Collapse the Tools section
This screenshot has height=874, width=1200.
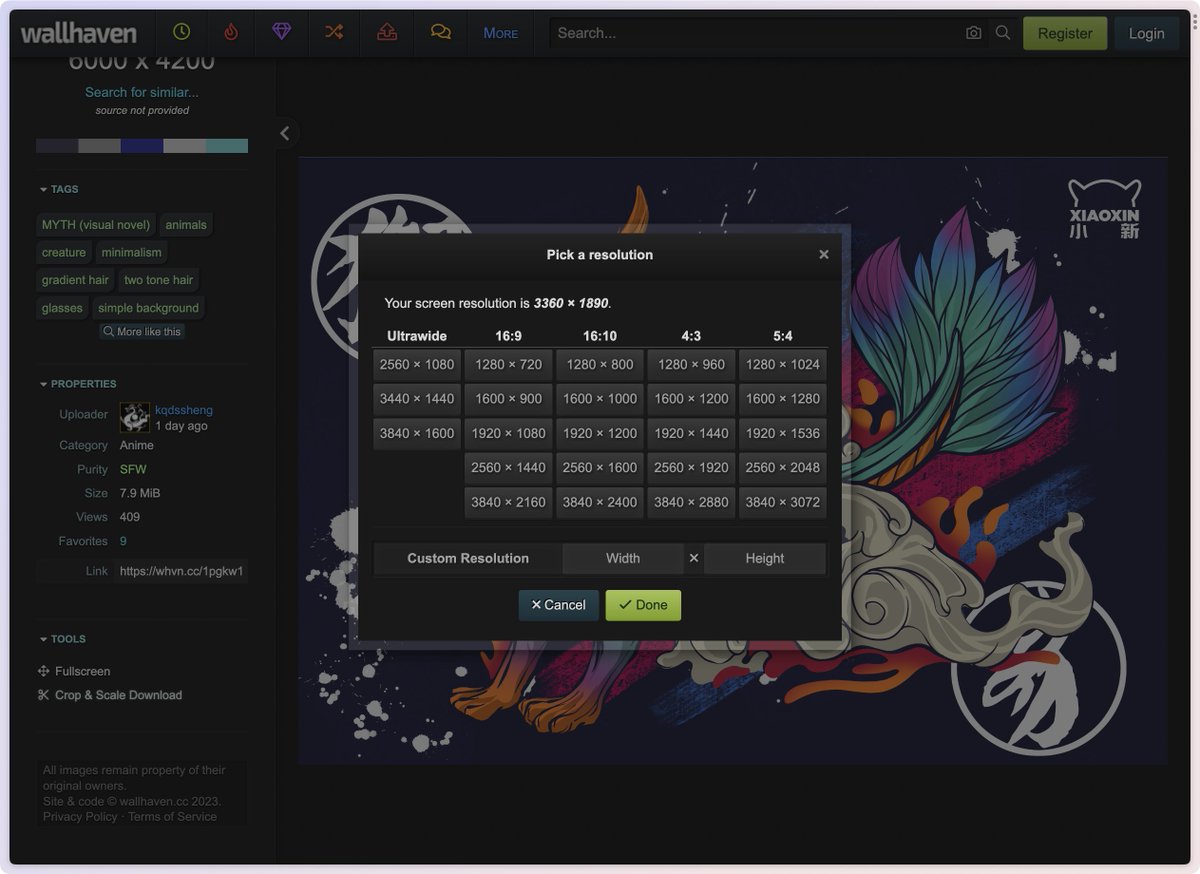63,639
